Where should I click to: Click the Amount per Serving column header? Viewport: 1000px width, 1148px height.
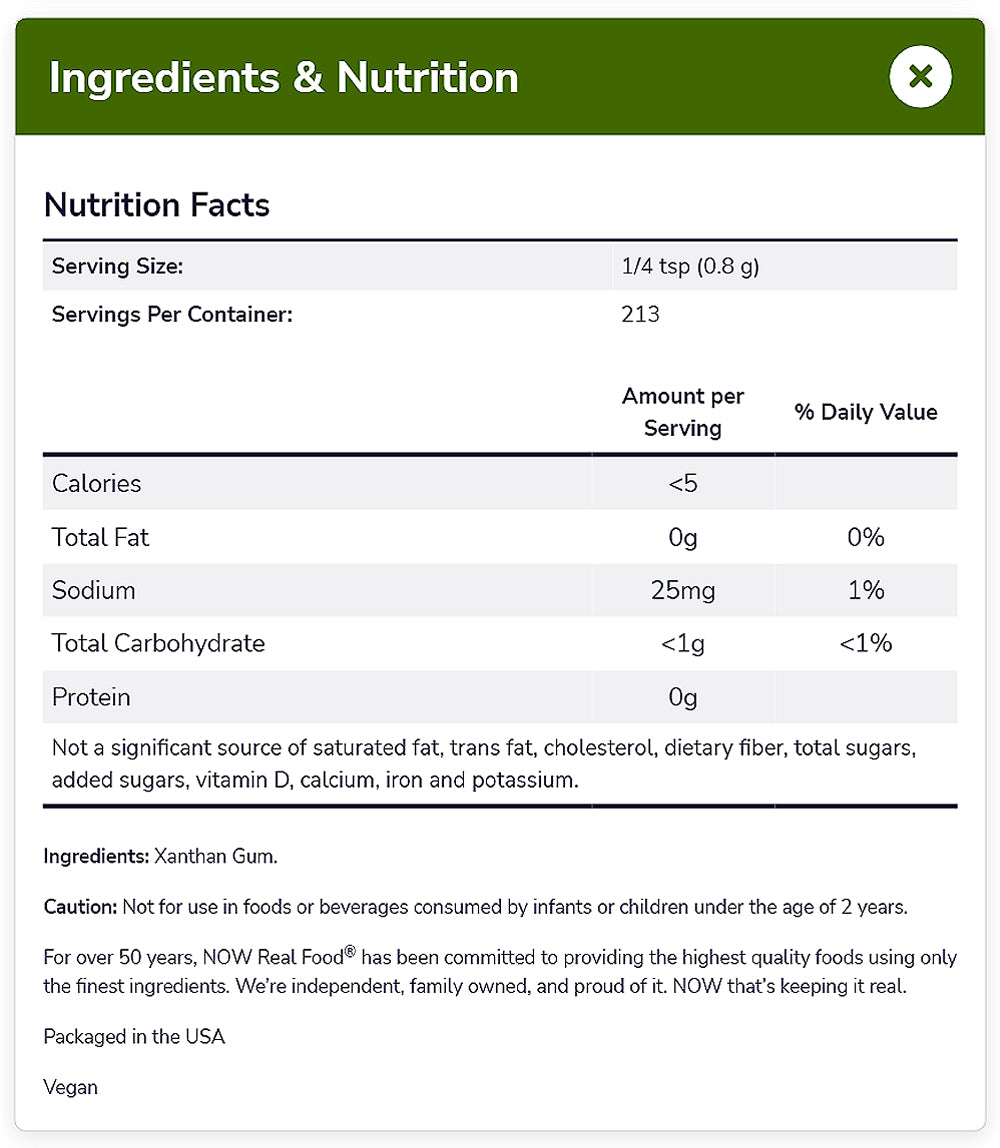(x=683, y=412)
